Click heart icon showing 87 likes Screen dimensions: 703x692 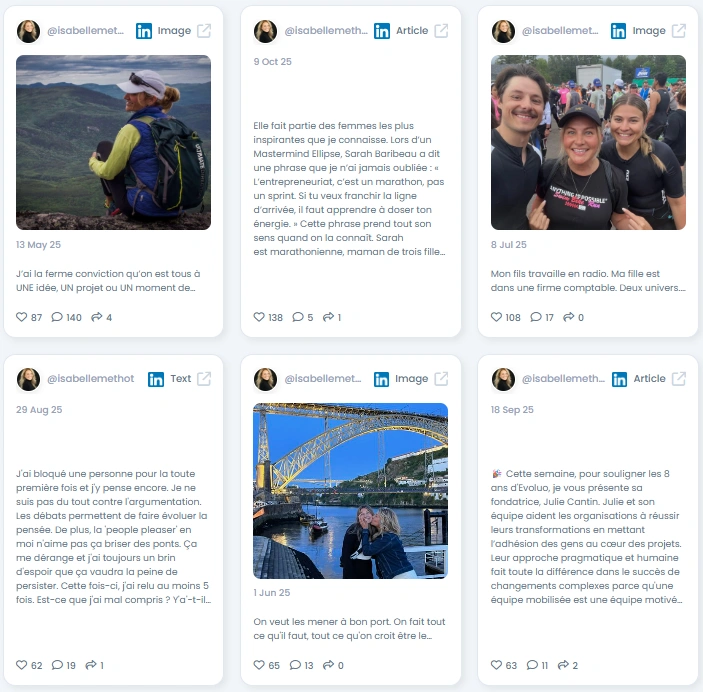click(22, 317)
